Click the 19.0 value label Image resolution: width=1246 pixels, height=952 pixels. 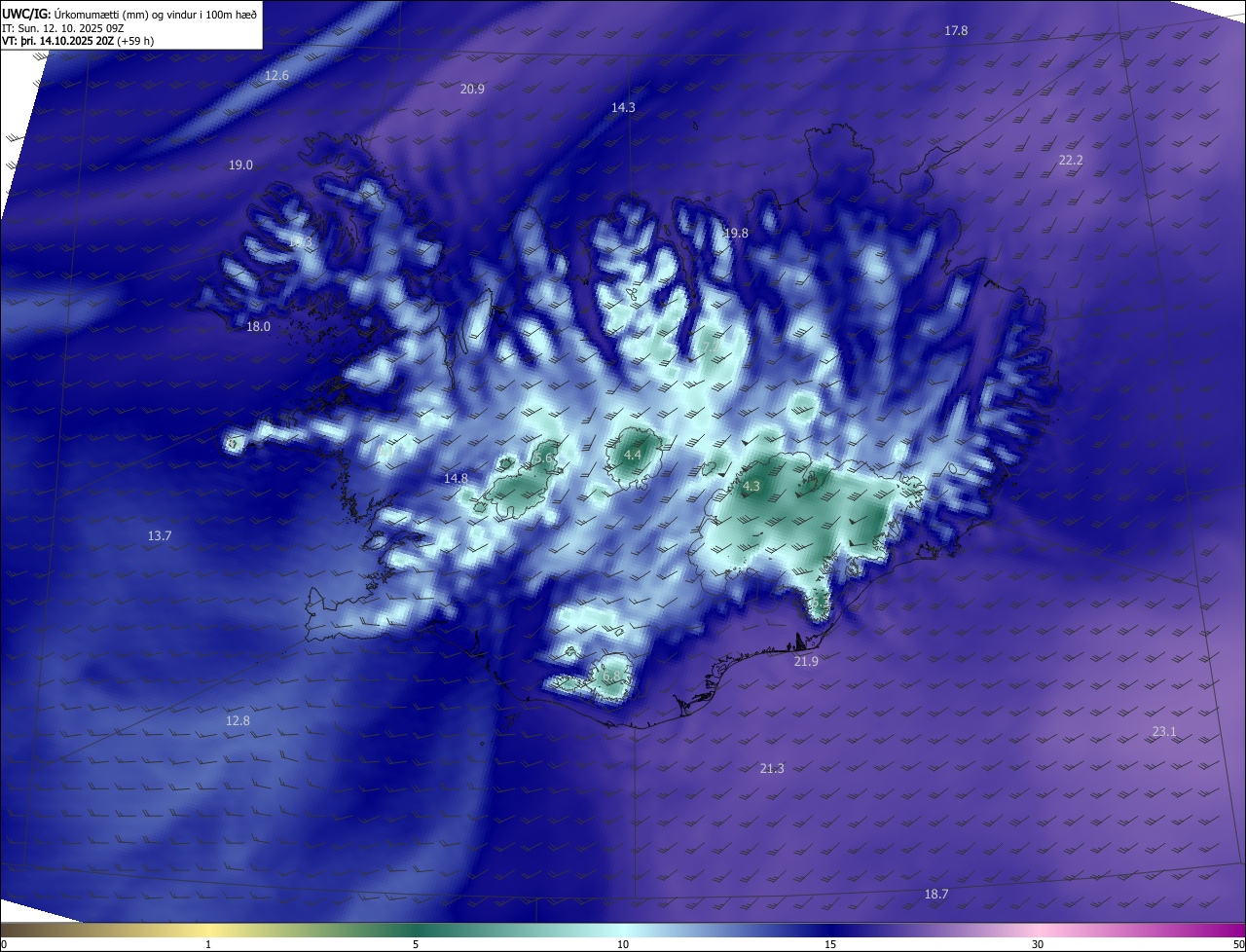pos(240,165)
